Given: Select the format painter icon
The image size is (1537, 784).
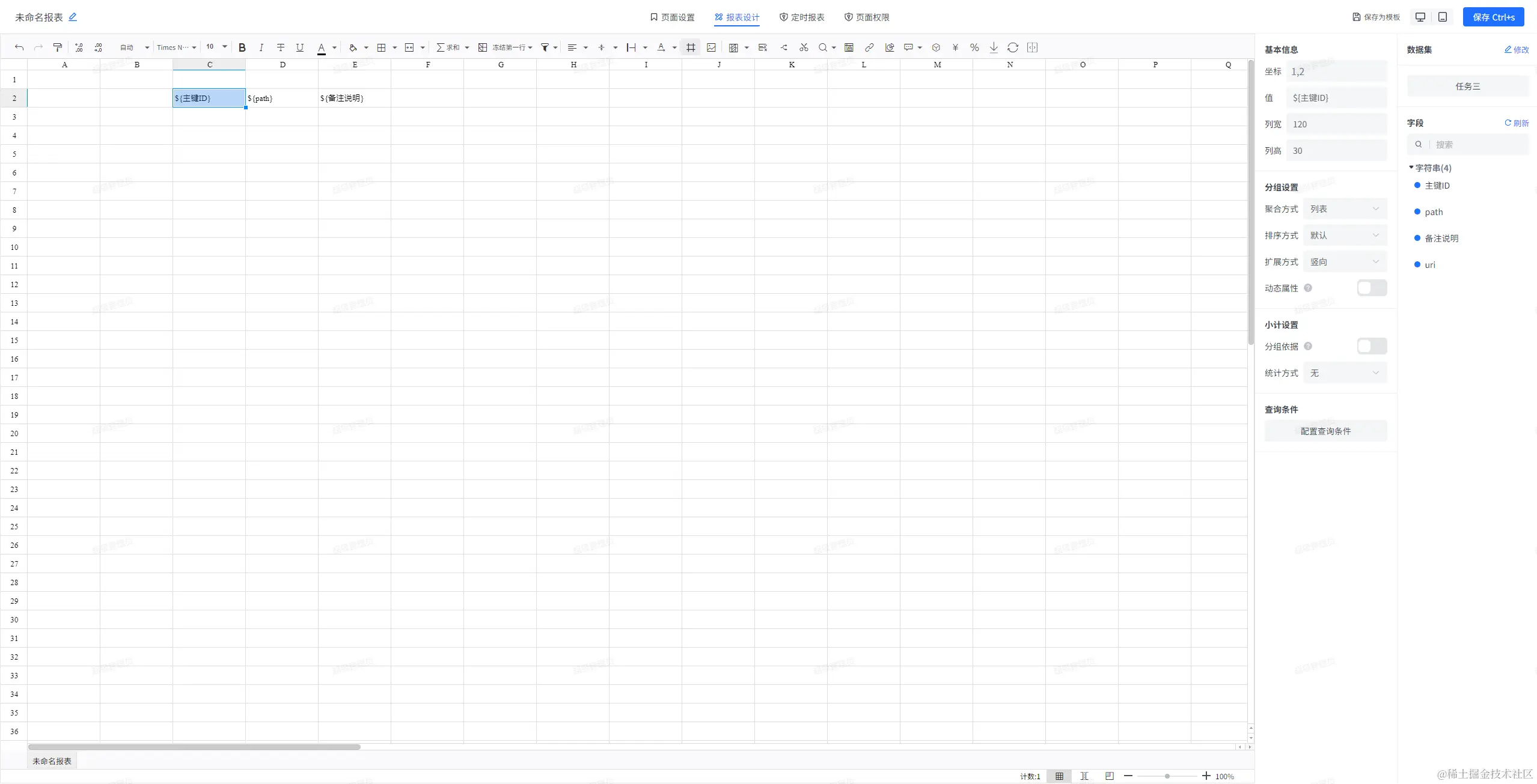Looking at the screenshot, I should [58, 47].
